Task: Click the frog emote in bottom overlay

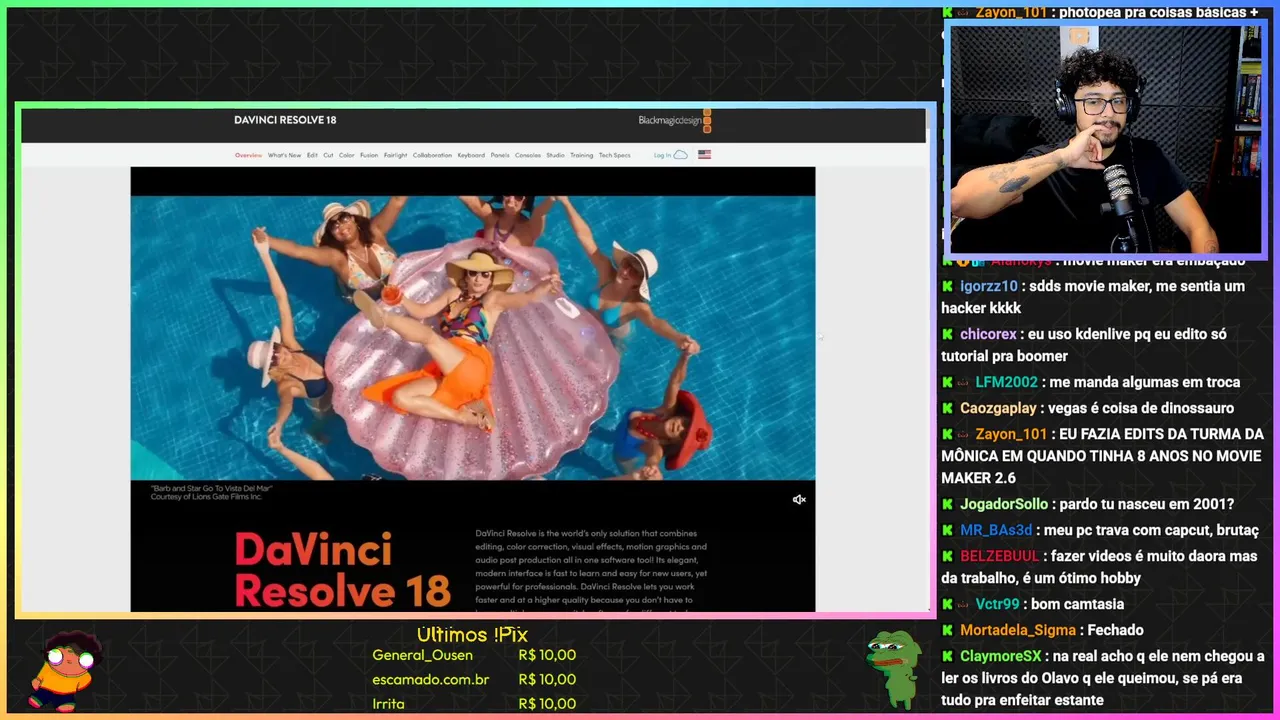Action: tap(893, 670)
